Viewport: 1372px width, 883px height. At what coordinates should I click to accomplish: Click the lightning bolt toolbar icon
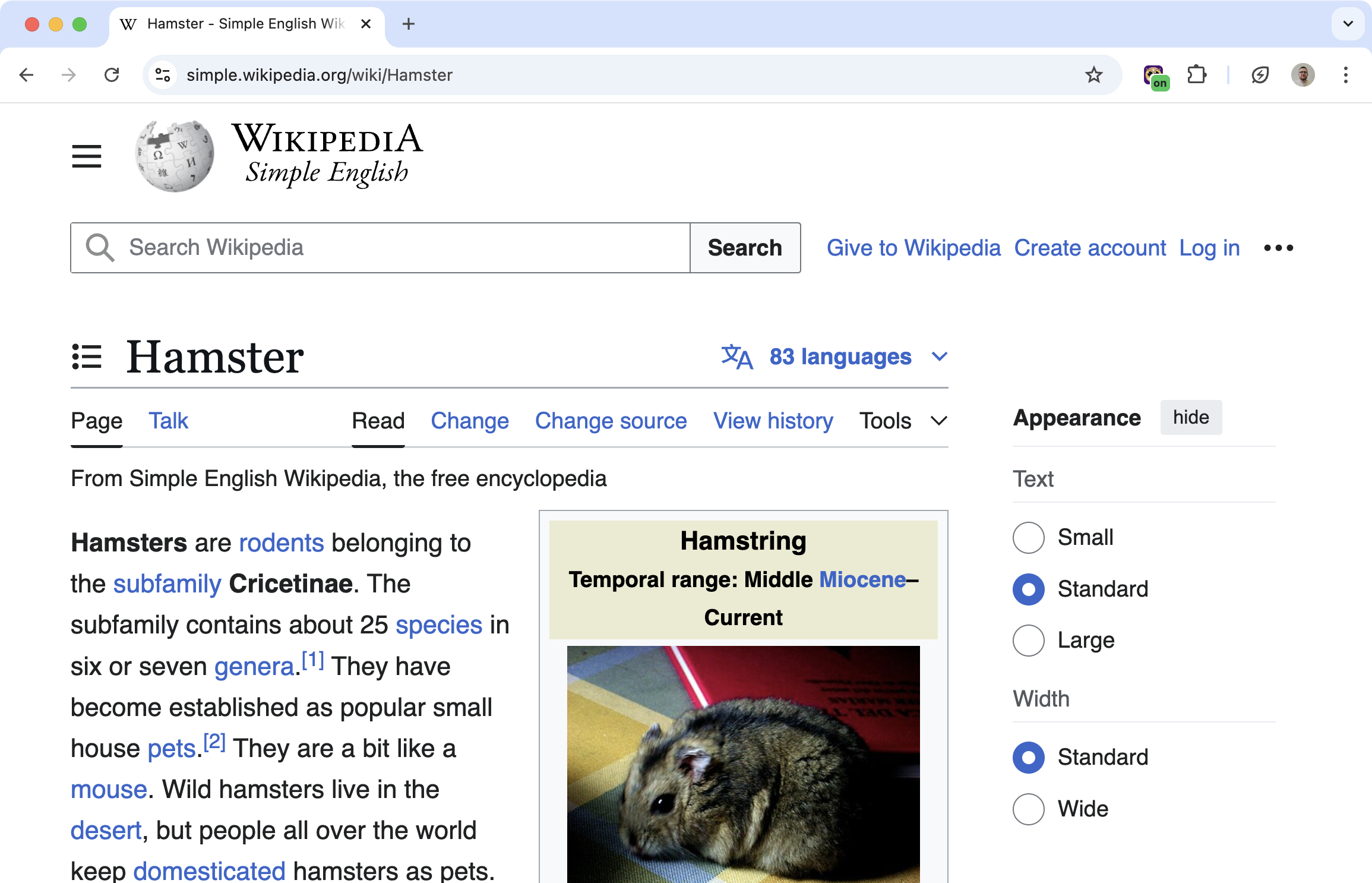1260,75
